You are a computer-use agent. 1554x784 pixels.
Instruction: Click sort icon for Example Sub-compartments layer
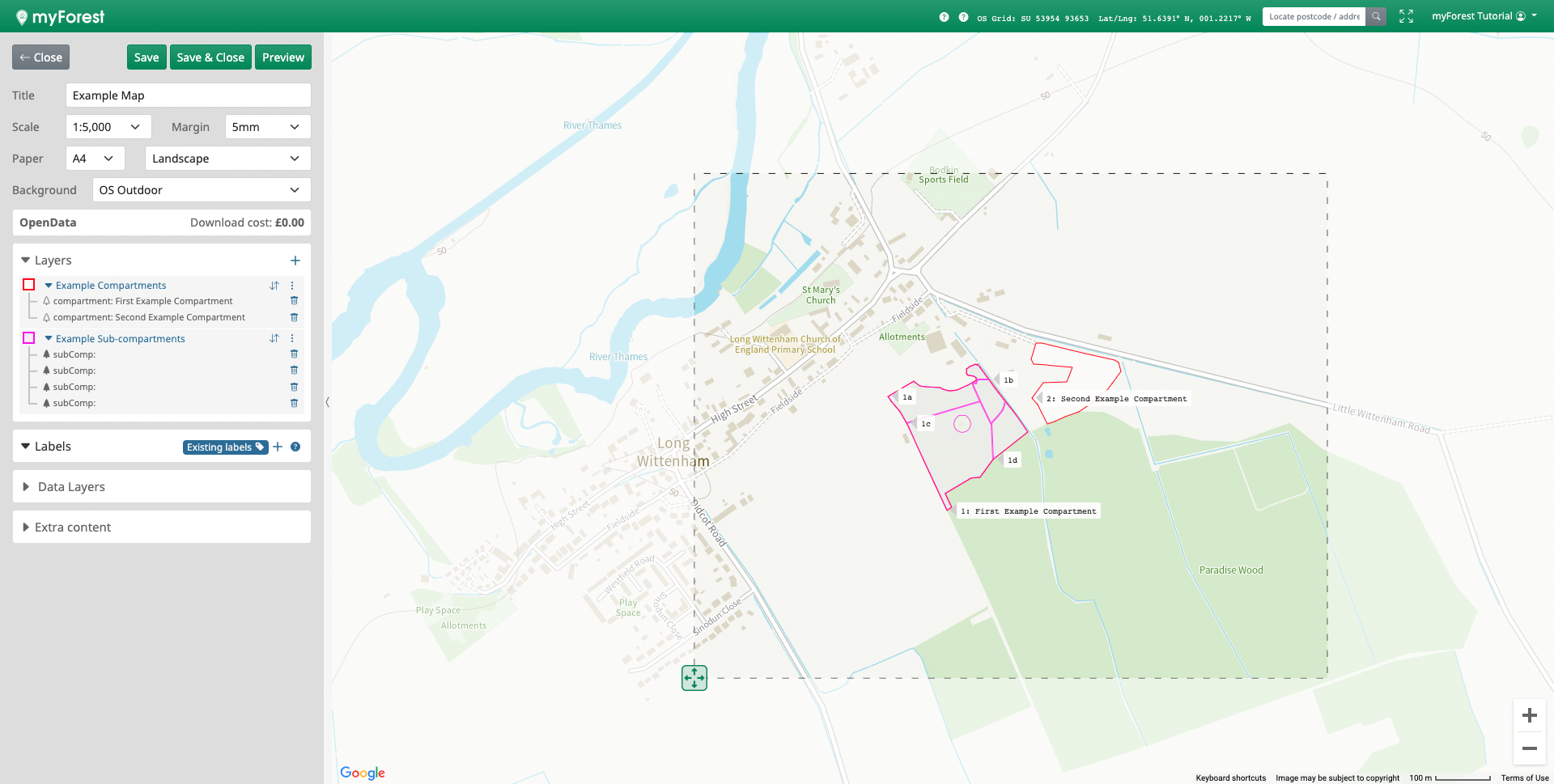tap(274, 339)
